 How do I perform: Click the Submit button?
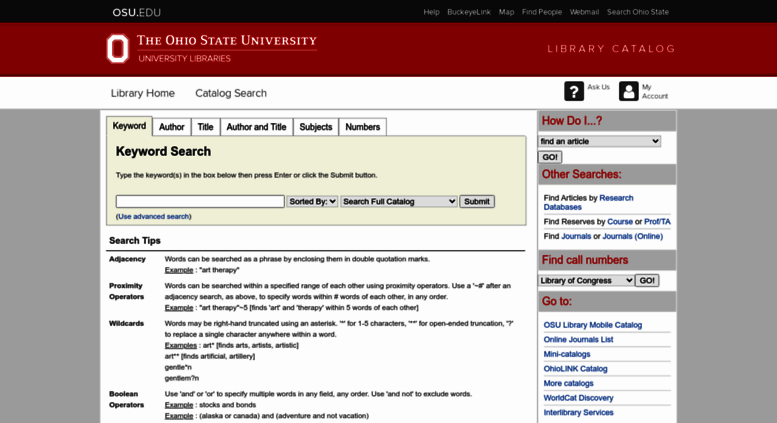[x=477, y=202]
